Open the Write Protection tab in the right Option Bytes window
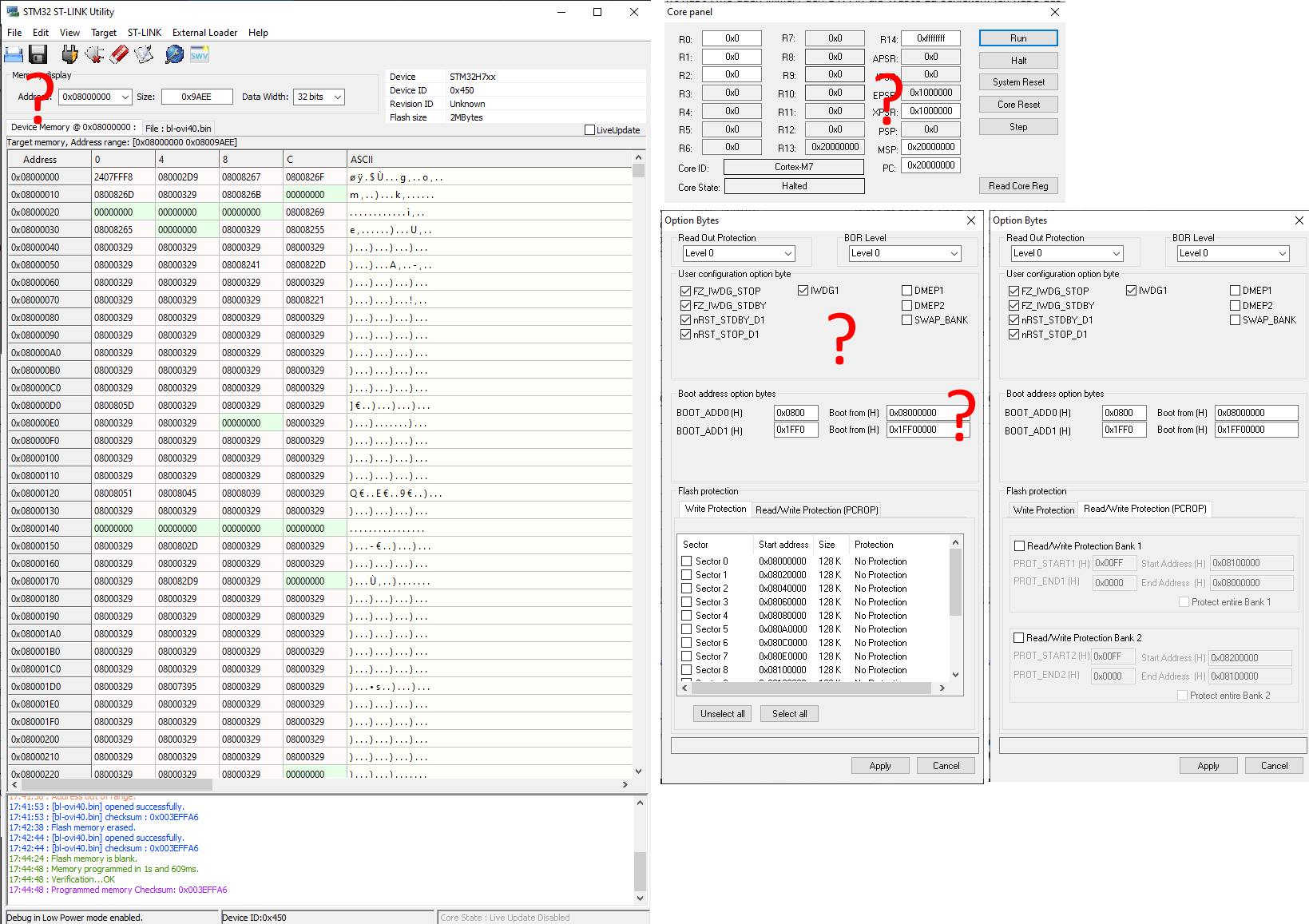Screen dimensions: 1309x924 pos(1043,510)
